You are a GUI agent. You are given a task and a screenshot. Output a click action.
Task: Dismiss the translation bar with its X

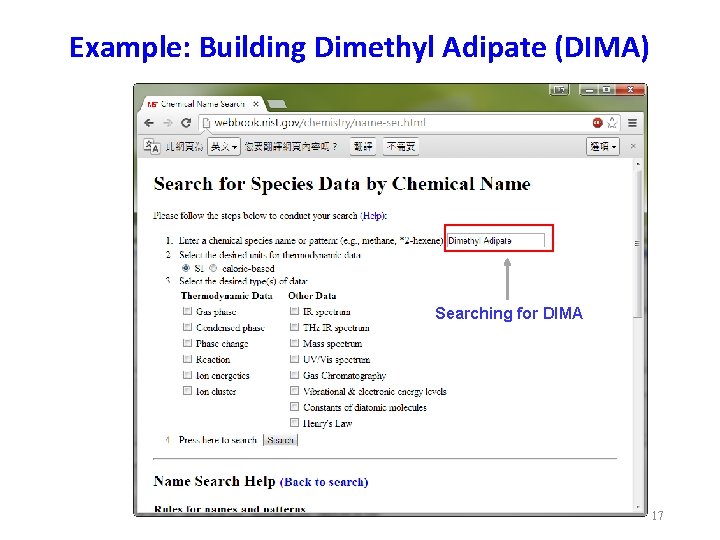tap(633, 146)
